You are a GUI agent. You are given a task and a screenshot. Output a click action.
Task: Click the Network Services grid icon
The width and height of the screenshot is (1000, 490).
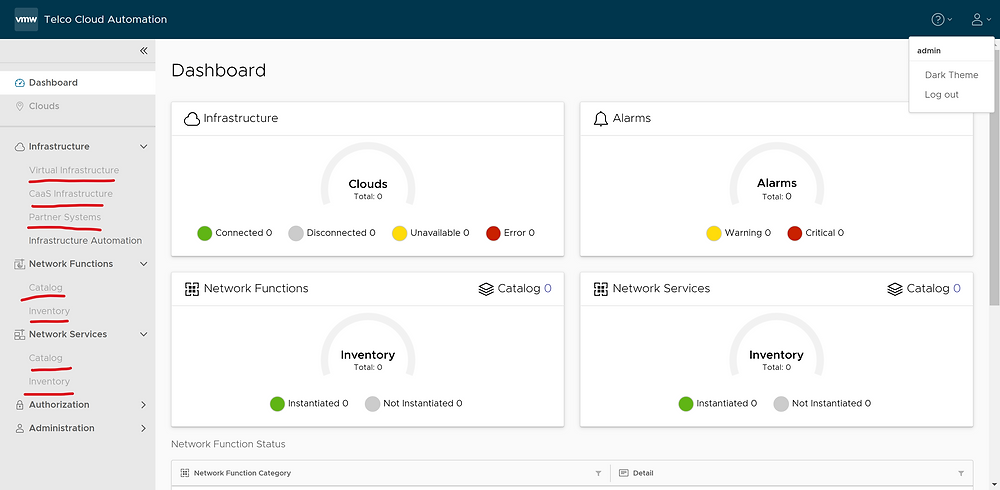[601, 289]
